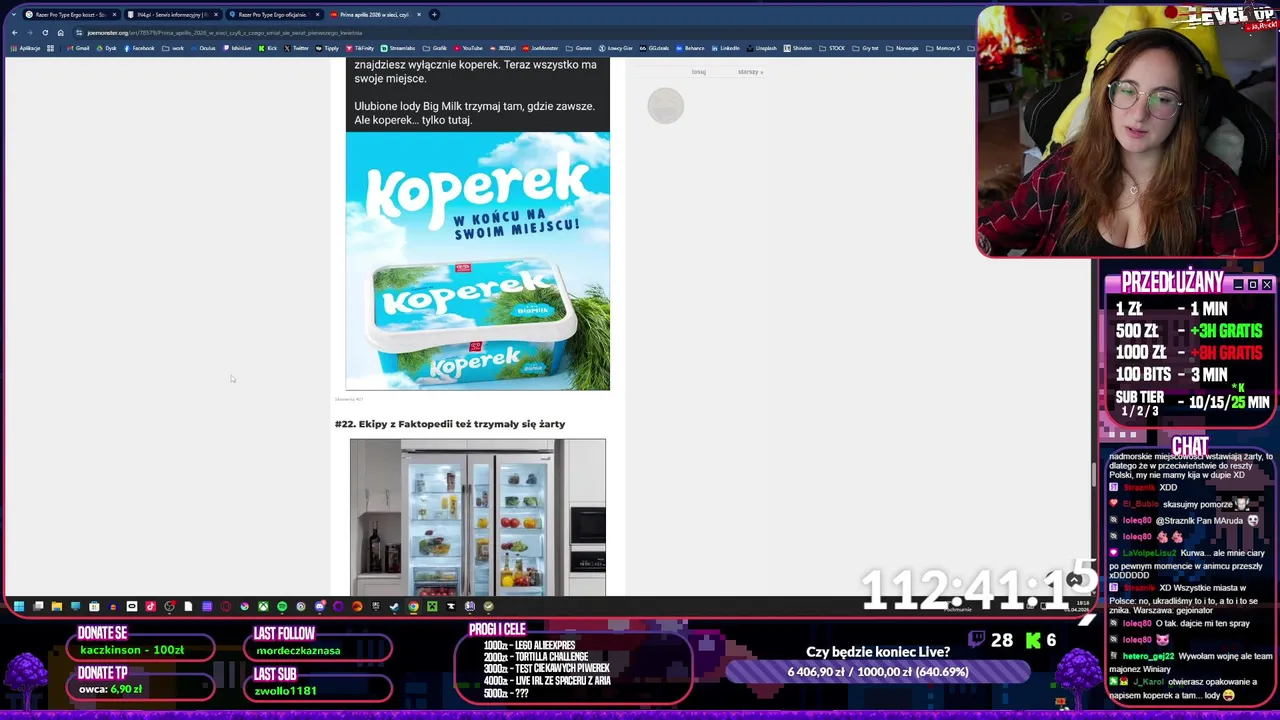1280x720 pixels.
Task: Expand the Games bookmarks folder
Action: tap(578, 48)
